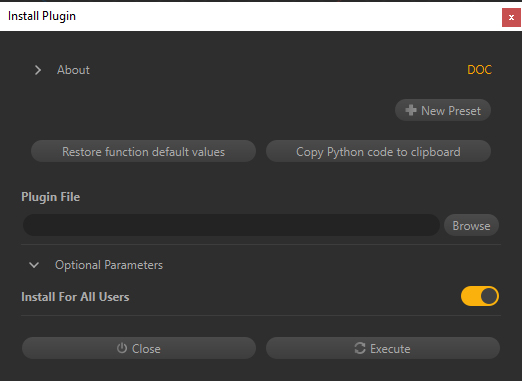Close the dialog with Close button

139,348
